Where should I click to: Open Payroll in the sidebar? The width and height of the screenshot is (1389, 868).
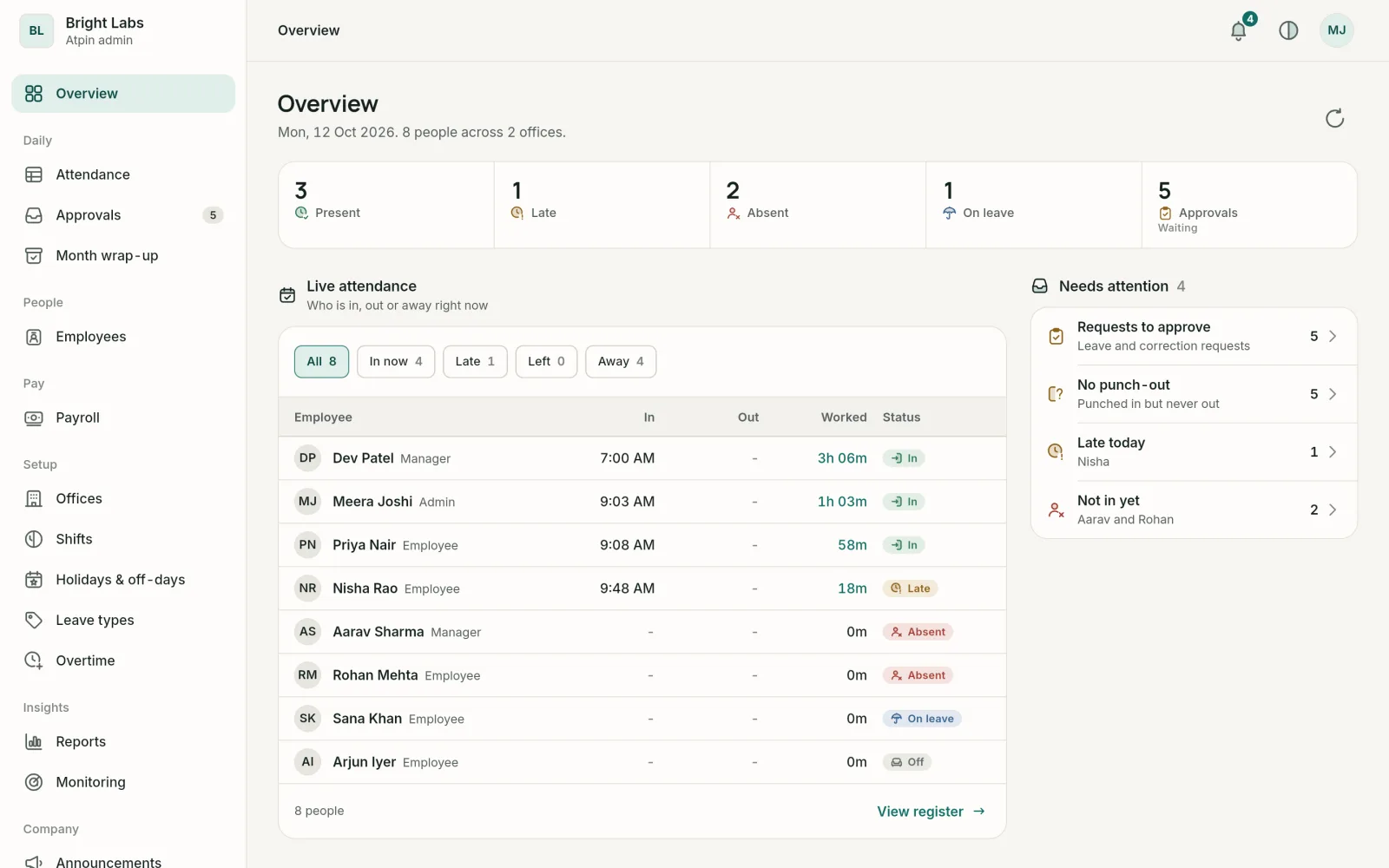point(123,418)
